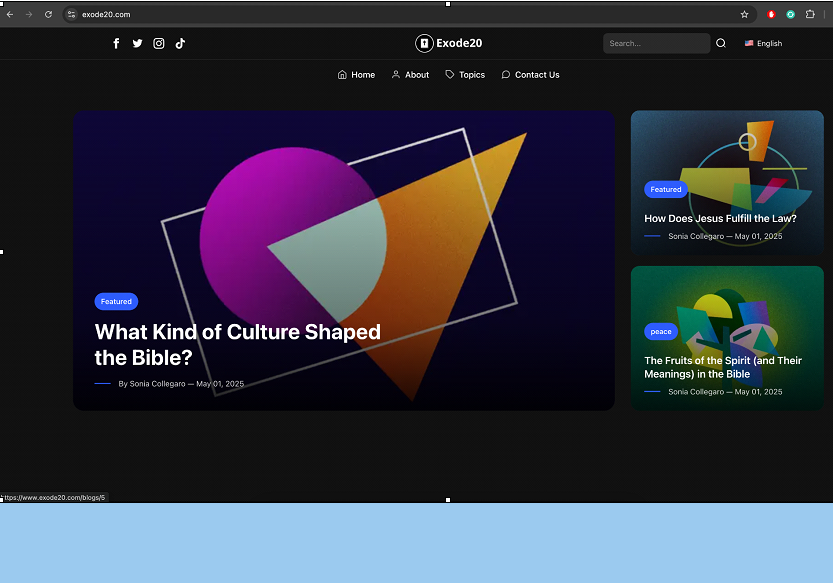Click the Exode20 logo icon
The width and height of the screenshot is (833, 583).
[424, 43]
